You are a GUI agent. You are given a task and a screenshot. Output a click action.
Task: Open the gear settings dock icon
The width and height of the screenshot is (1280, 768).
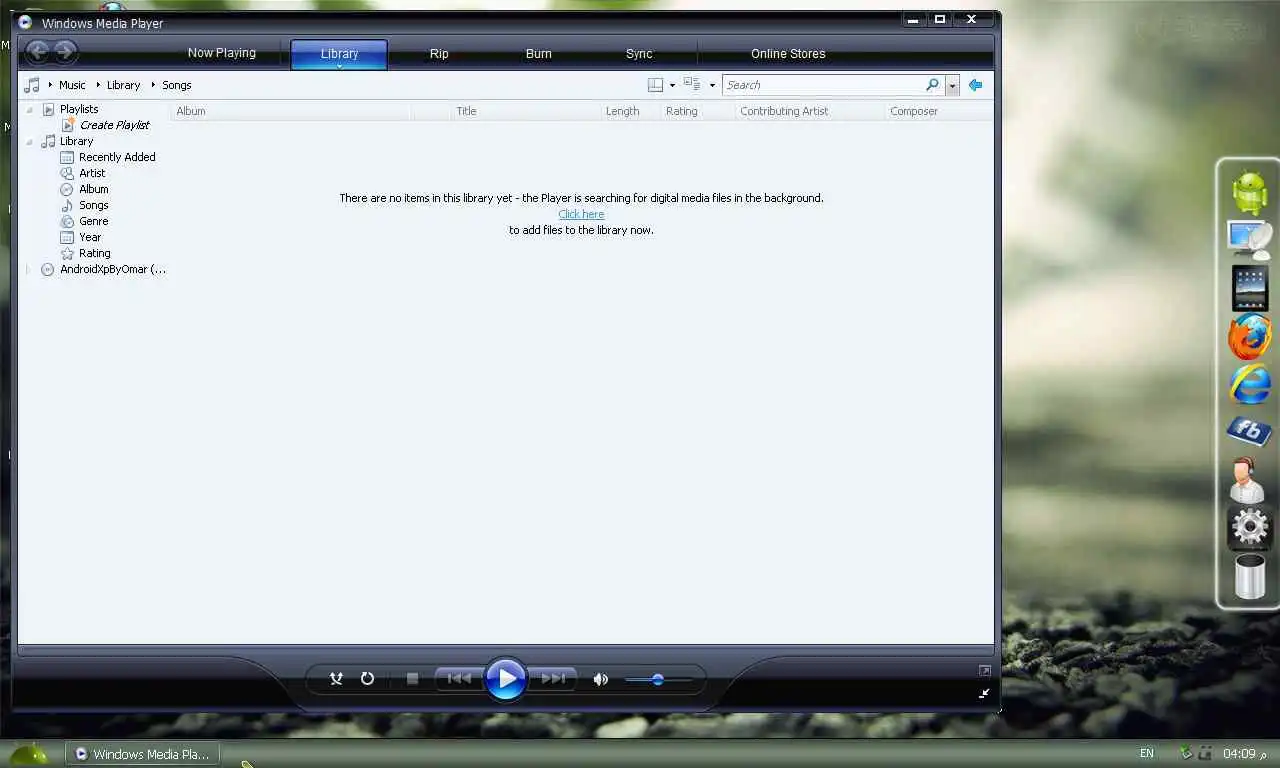[1250, 526]
